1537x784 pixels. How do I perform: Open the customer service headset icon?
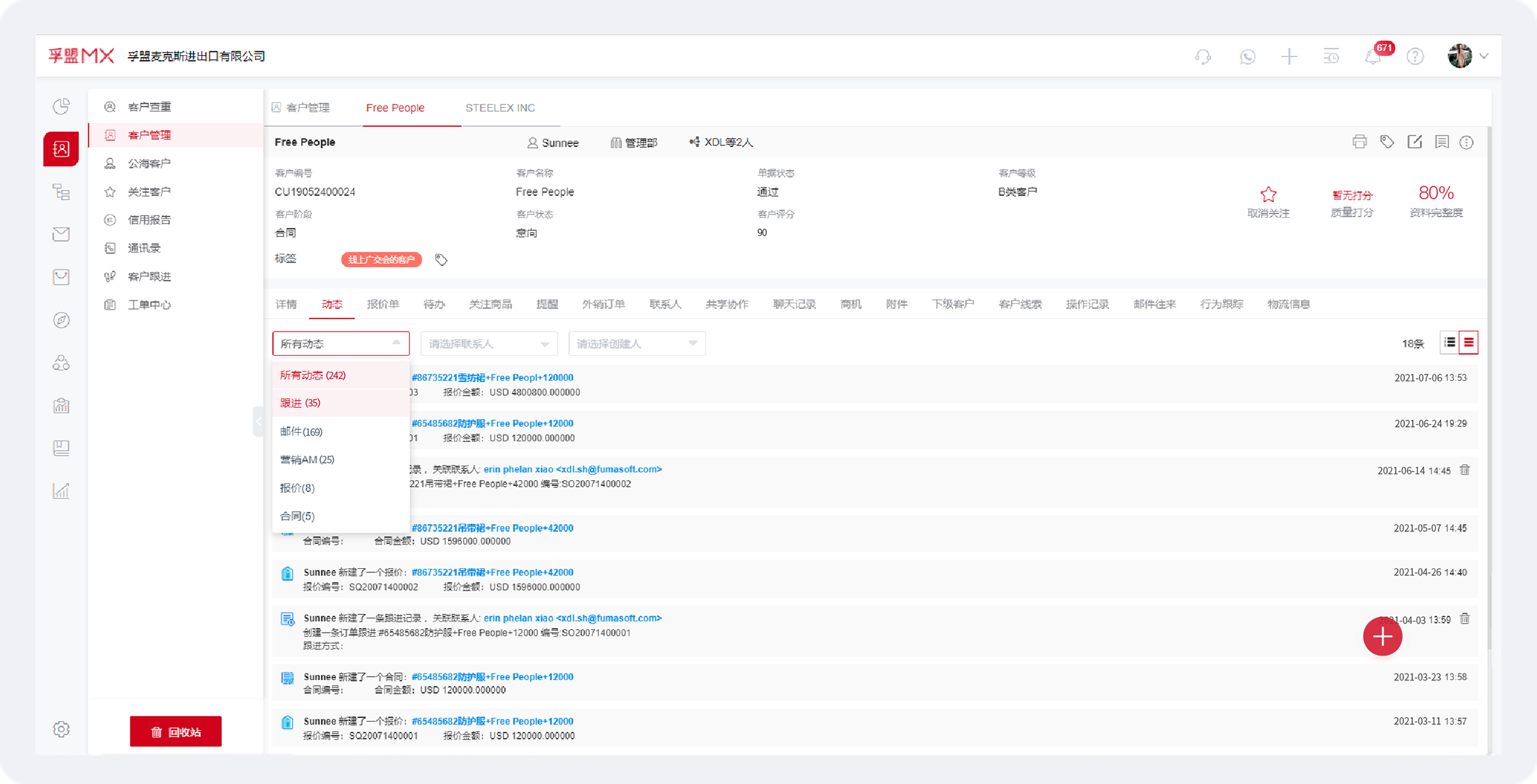[x=1203, y=57]
